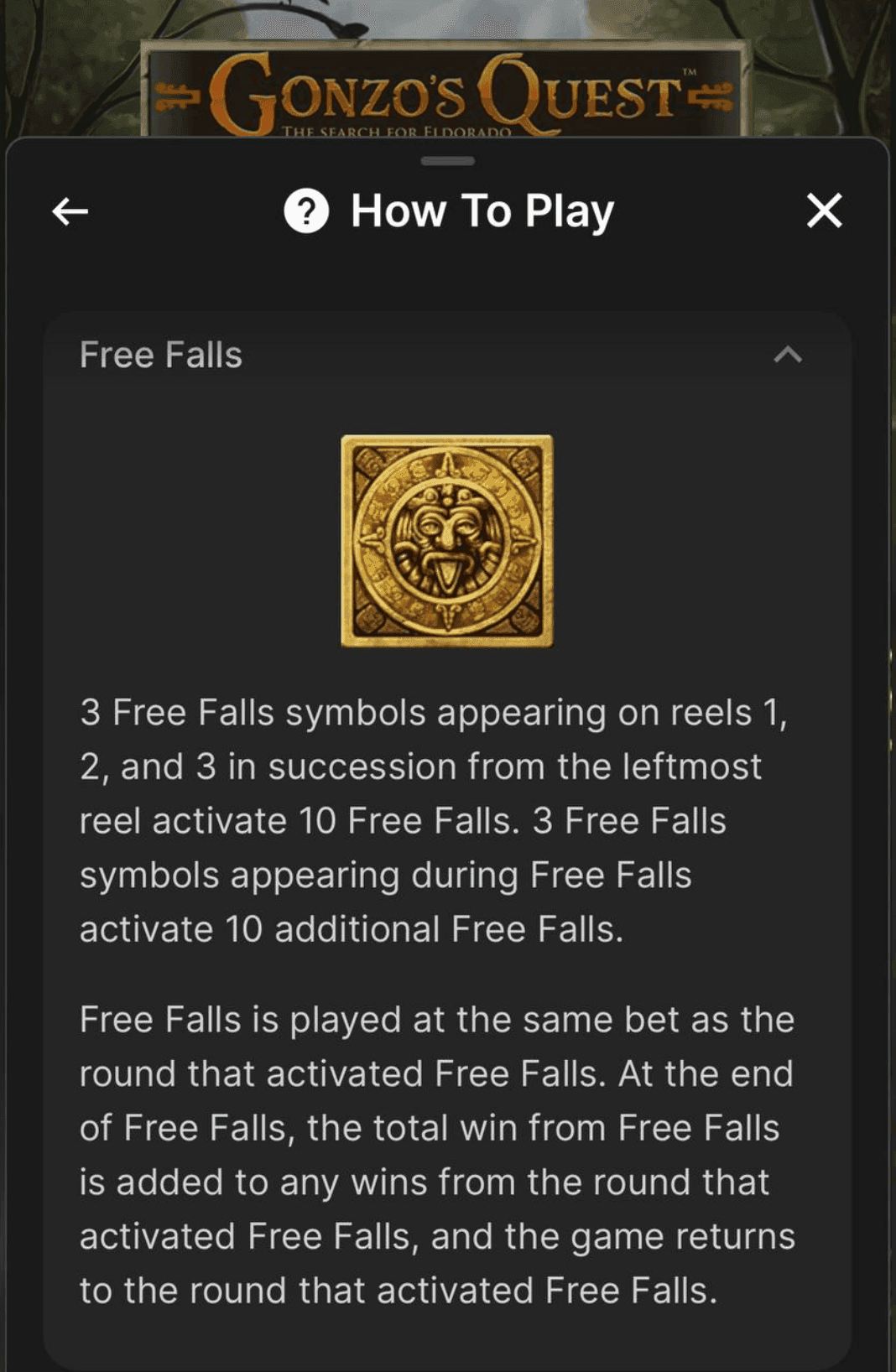The width and height of the screenshot is (896, 1372).
Task: Click the TM mark beside Quest
Action: tap(689, 73)
